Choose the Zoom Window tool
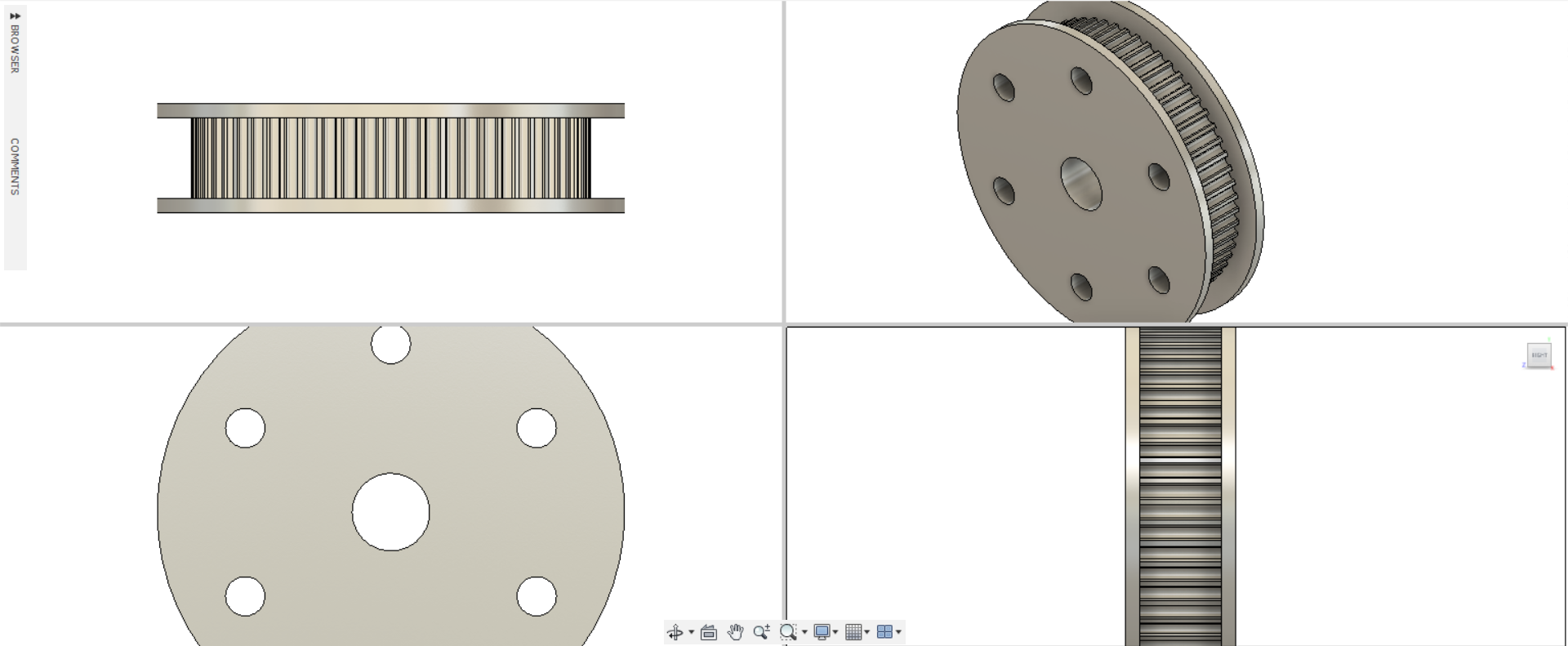Image resolution: width=1568 pixels, height=646 pixels. [x=788, y=632]
